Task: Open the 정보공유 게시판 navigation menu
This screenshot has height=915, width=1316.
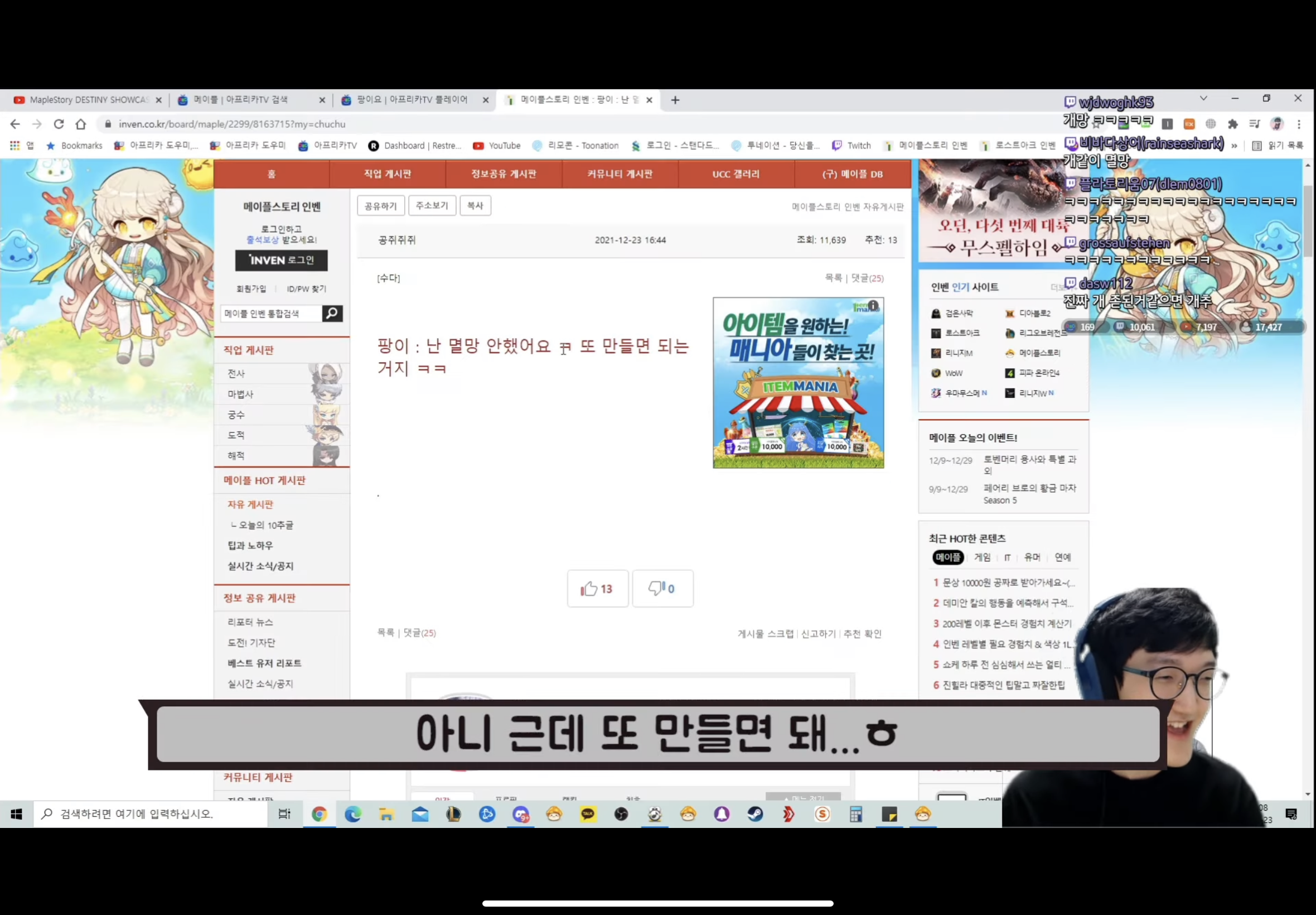Action: [504, 174]
